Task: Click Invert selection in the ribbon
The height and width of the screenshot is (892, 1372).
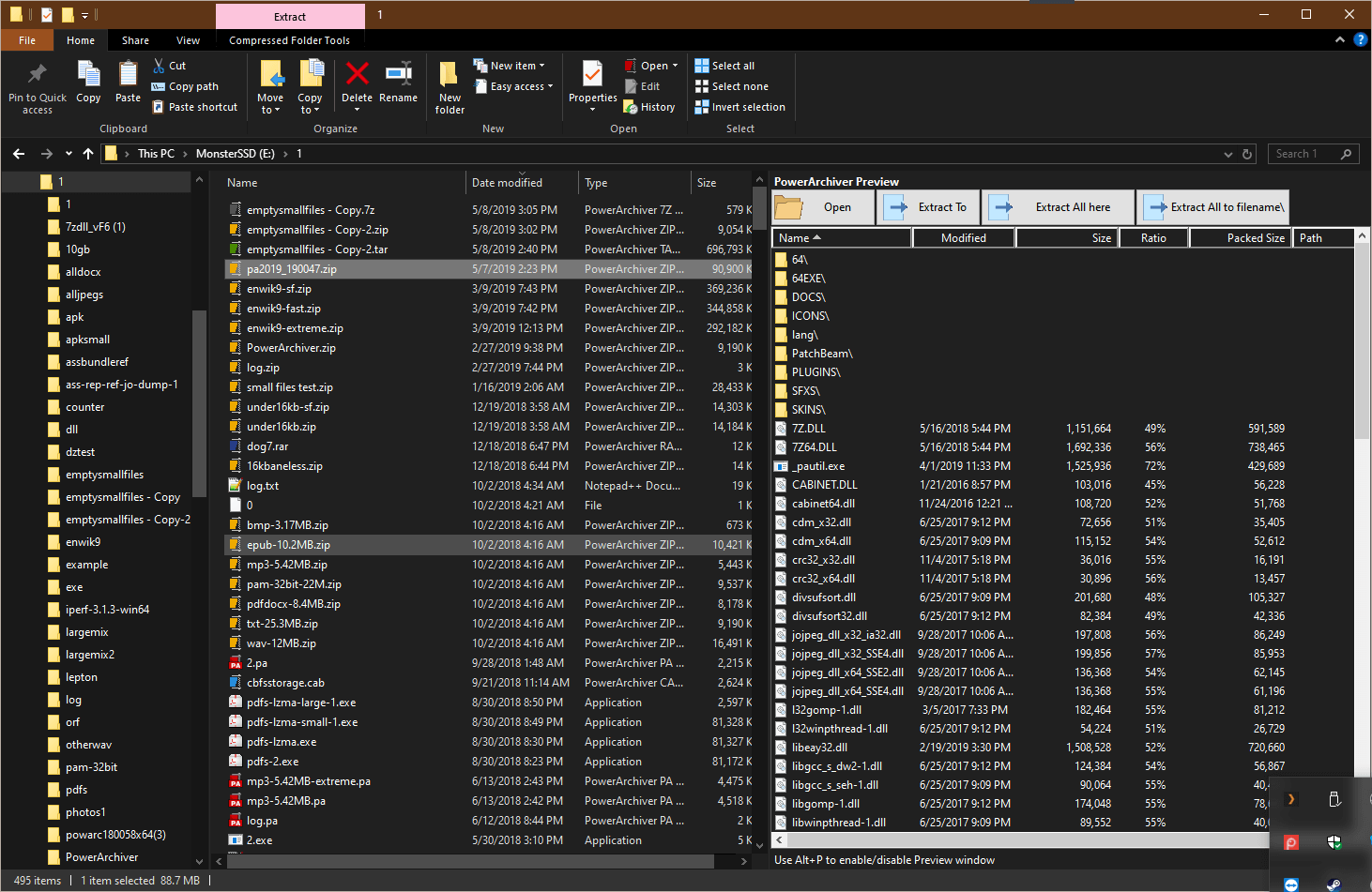Action: click(739, 107)
